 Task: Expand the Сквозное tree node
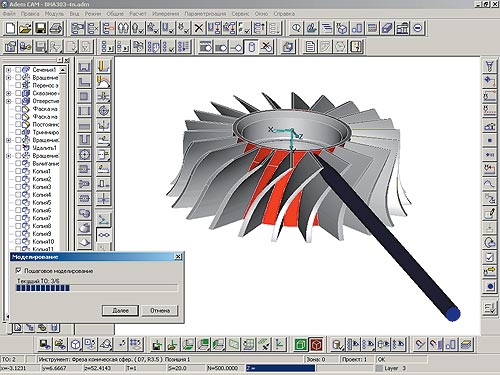9,93
